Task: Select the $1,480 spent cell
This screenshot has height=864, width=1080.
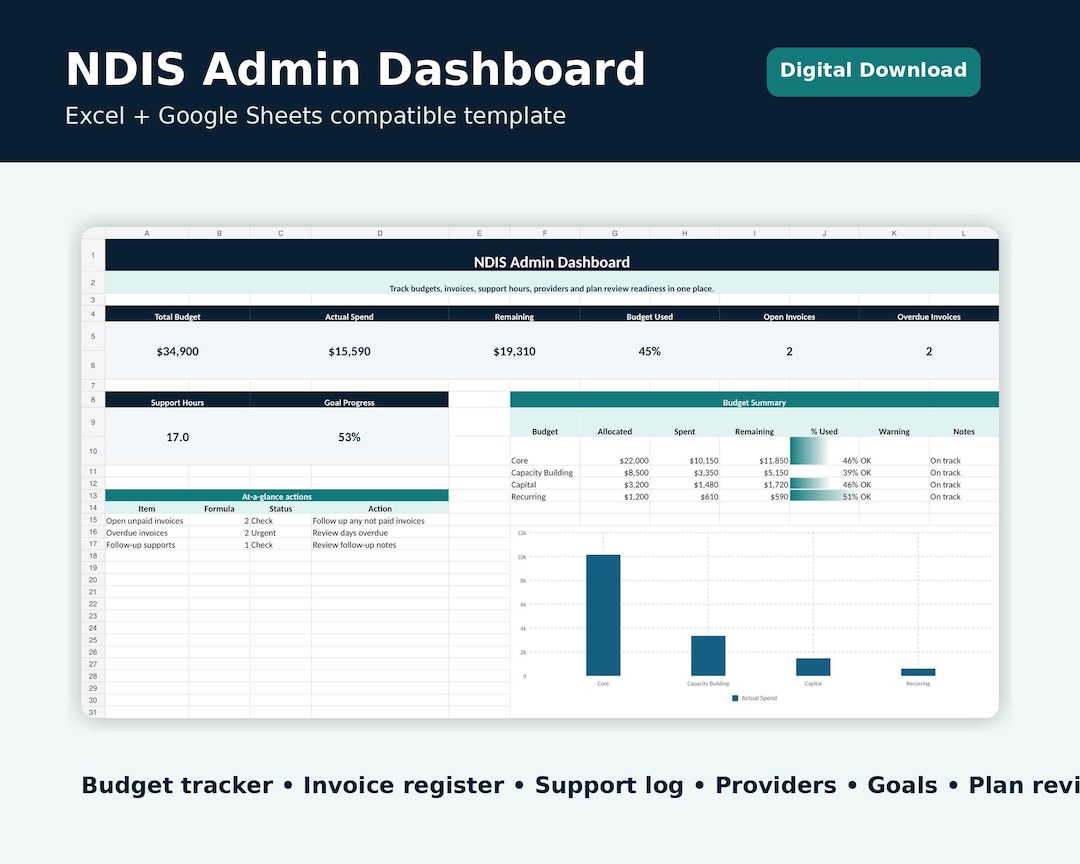Action: (x=684, y=484)
